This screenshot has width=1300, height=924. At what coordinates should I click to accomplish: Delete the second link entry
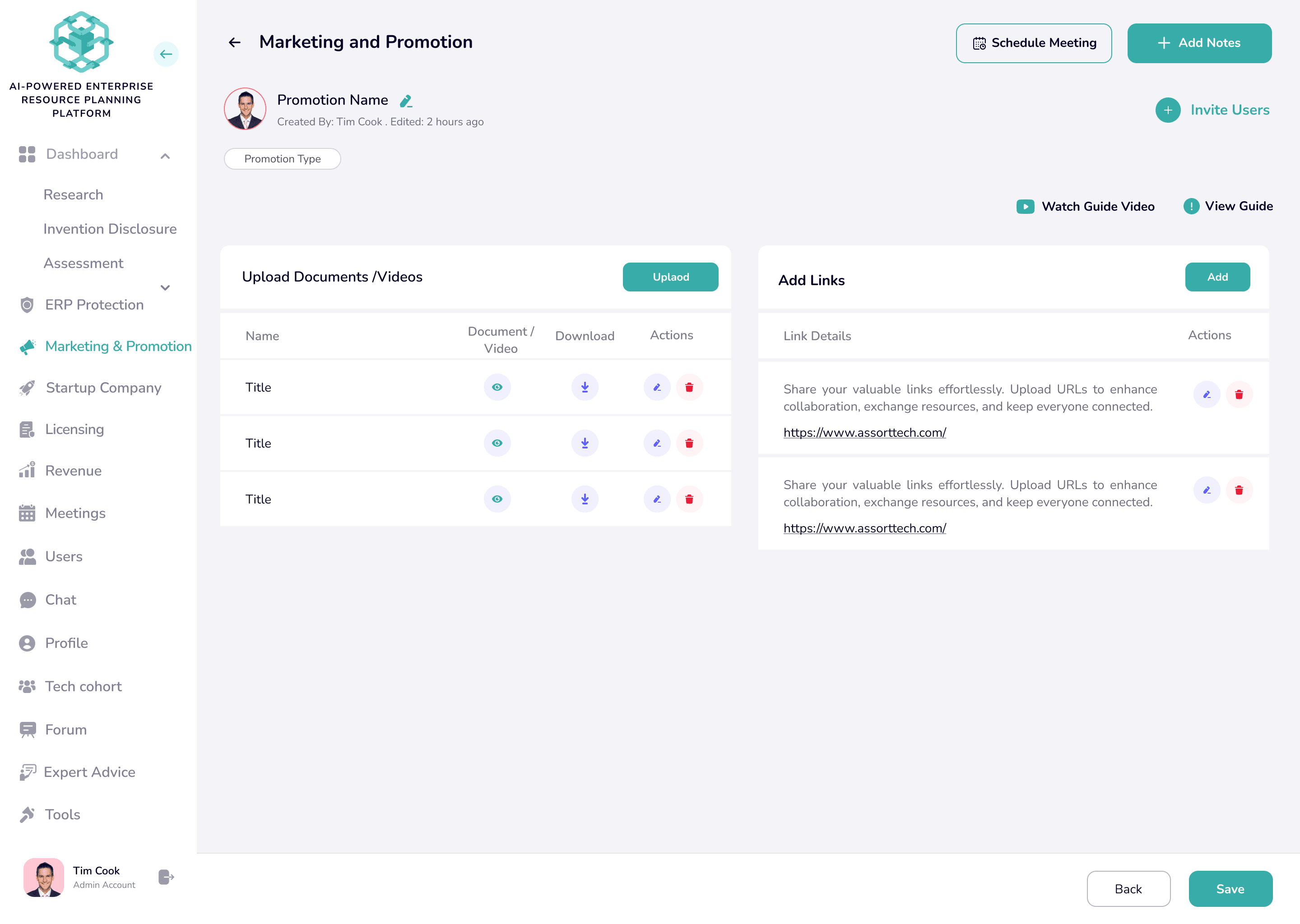[x=1239, y=490]
